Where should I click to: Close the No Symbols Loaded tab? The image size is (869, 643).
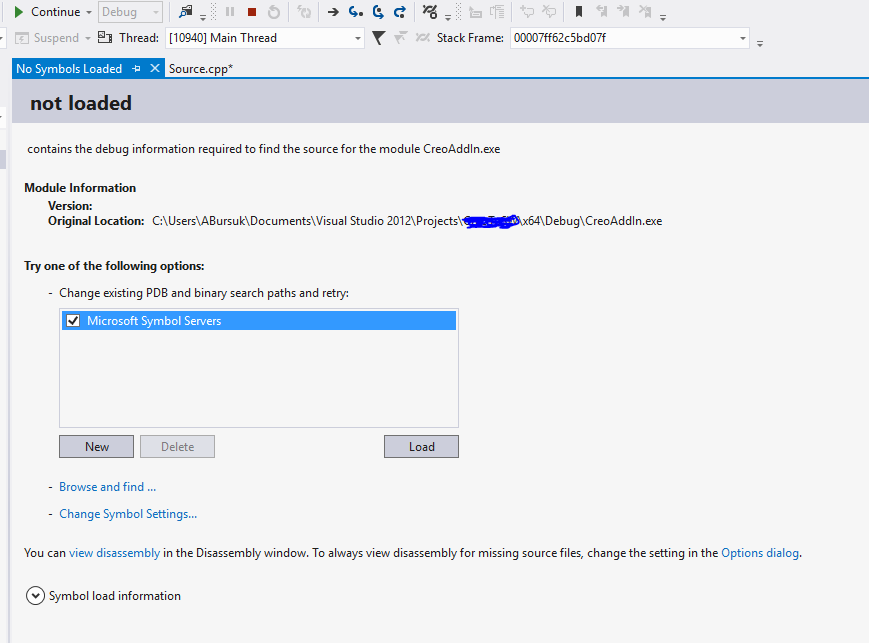click(x=155, y=68)
